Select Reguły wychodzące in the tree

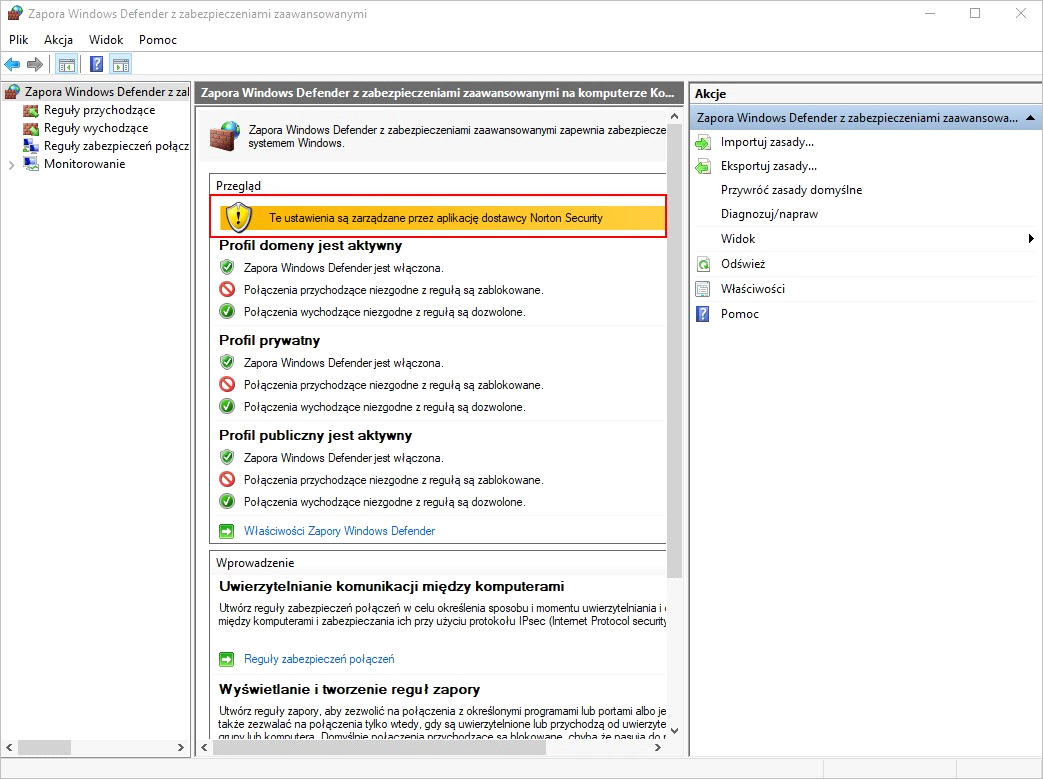pyautogui.click(x=96, y=128)
